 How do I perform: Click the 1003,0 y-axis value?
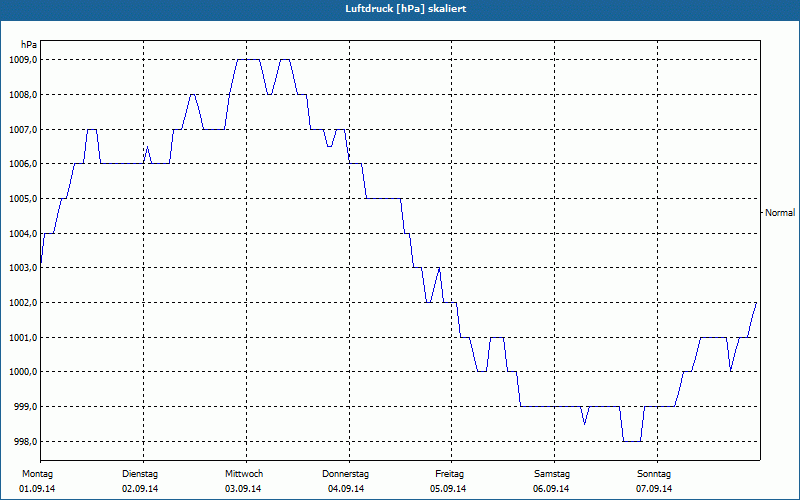pyautogui.click(x=23, y=268)
